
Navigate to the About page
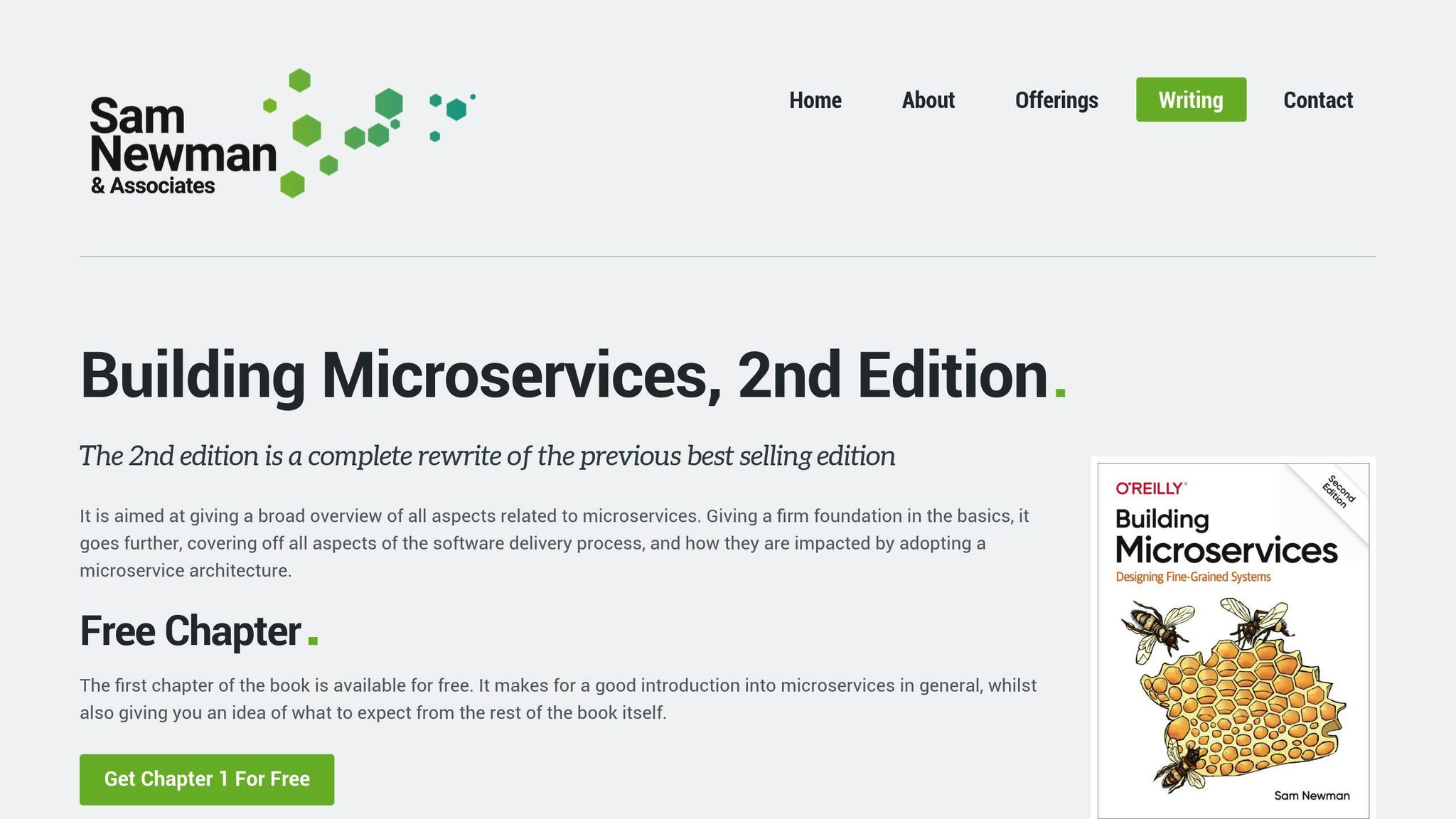point(928,100)
